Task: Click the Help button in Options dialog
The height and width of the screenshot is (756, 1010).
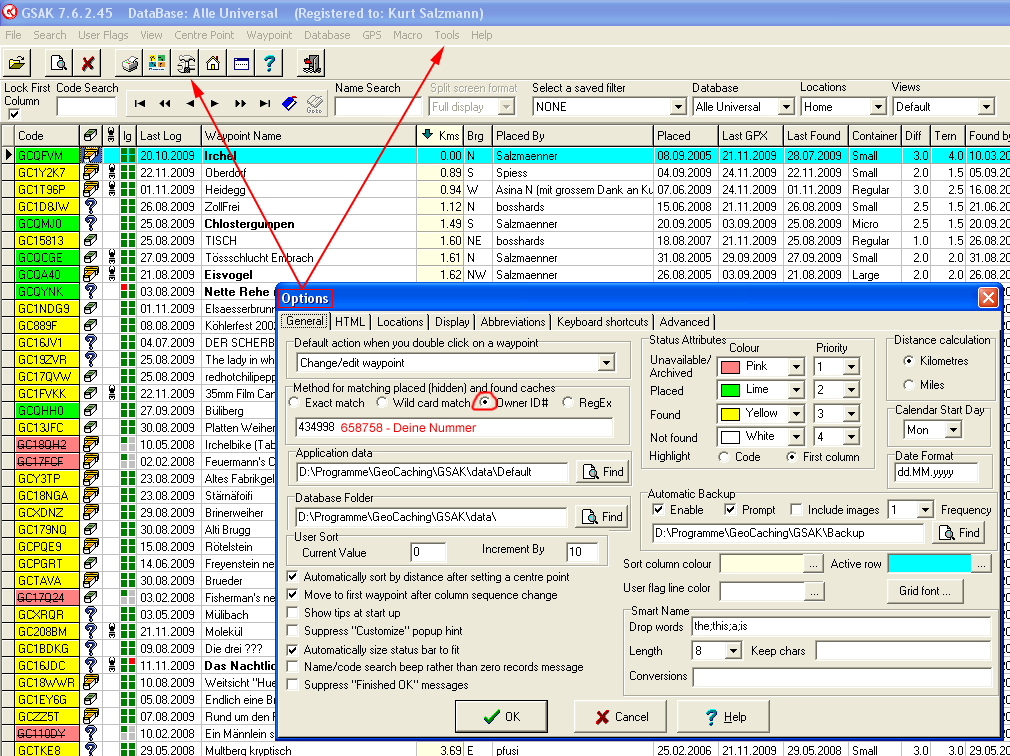Action: [x=724, y=717]
